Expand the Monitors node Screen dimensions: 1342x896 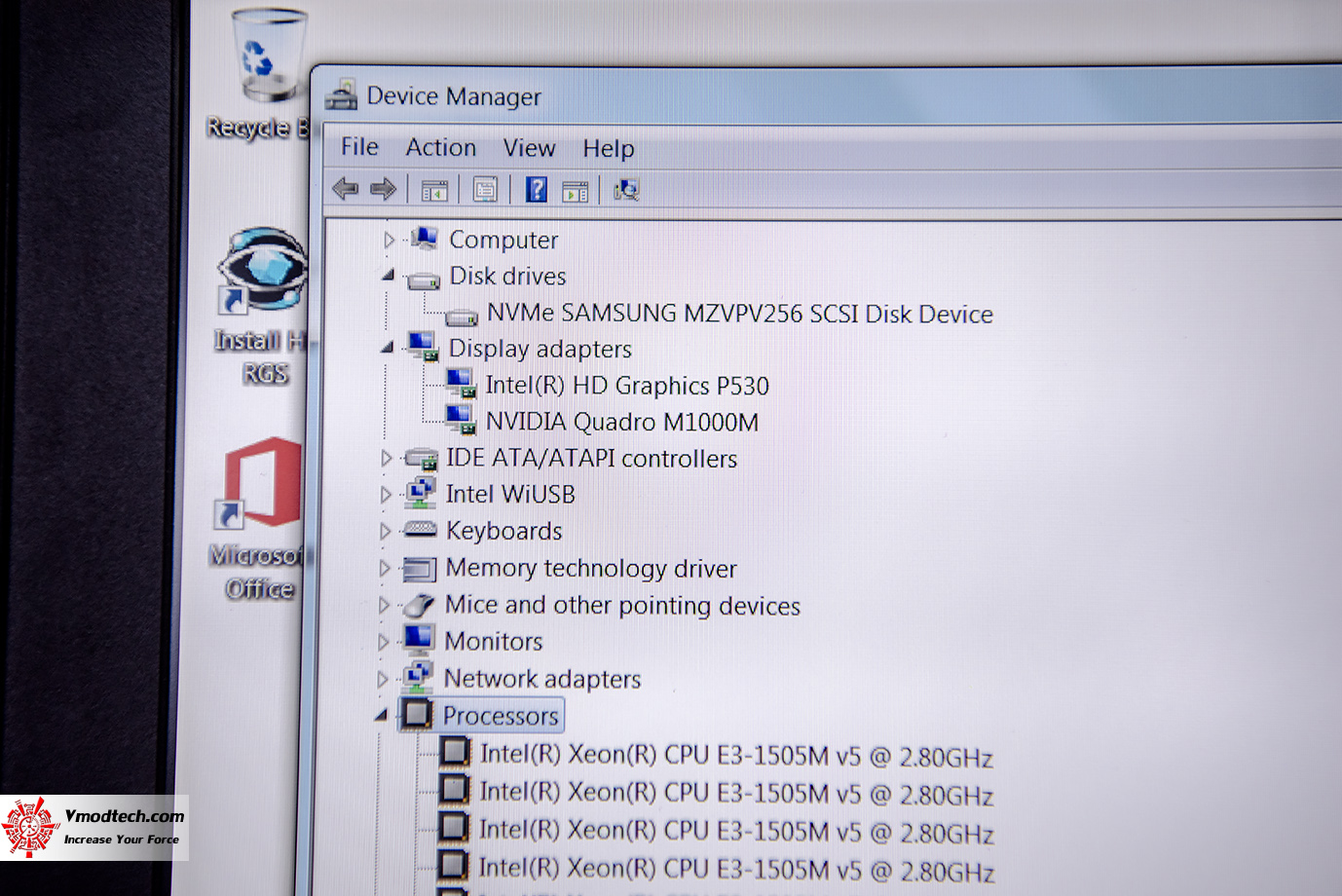coord(383,642)
